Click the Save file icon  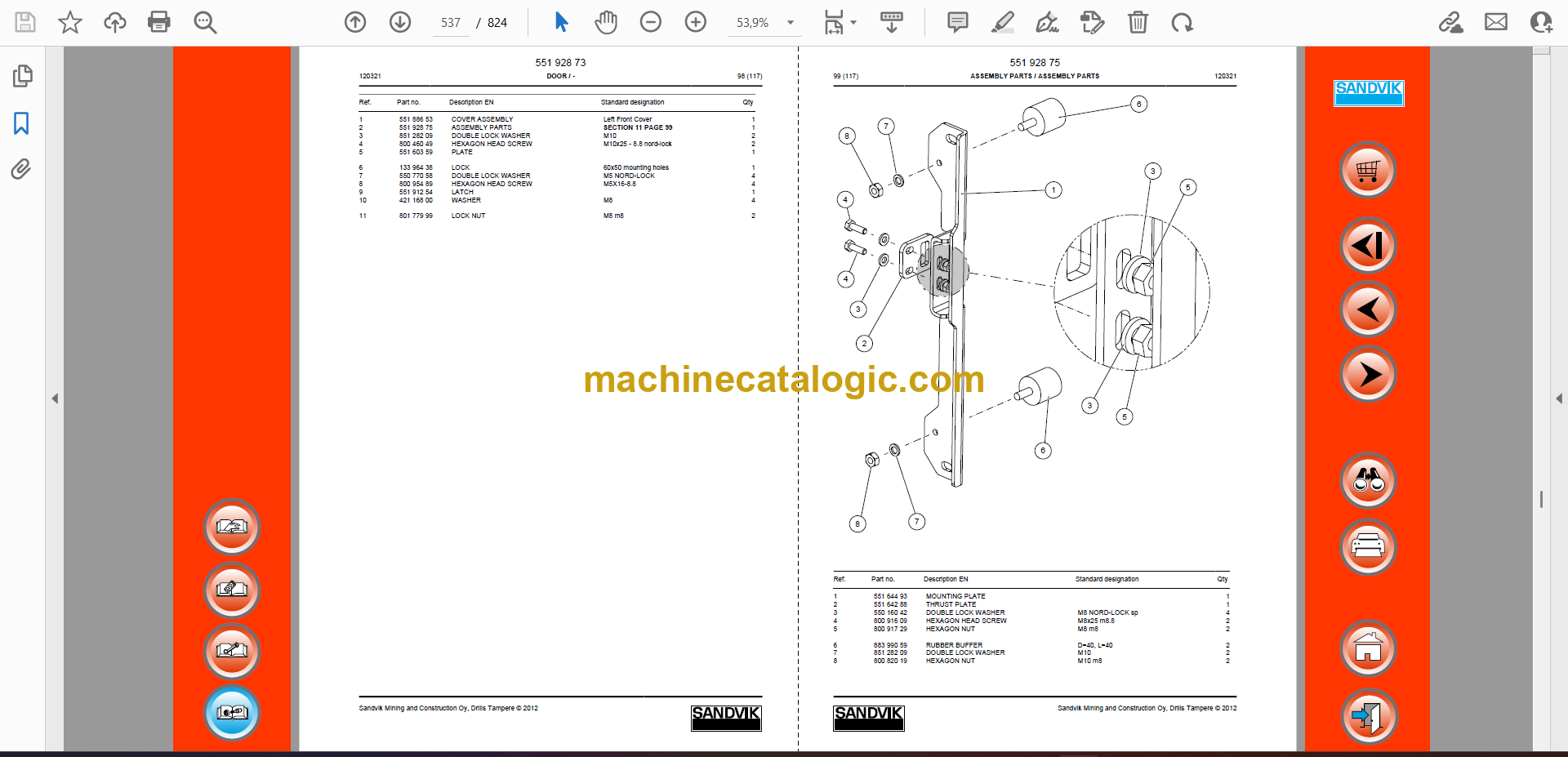pos(25,22)
